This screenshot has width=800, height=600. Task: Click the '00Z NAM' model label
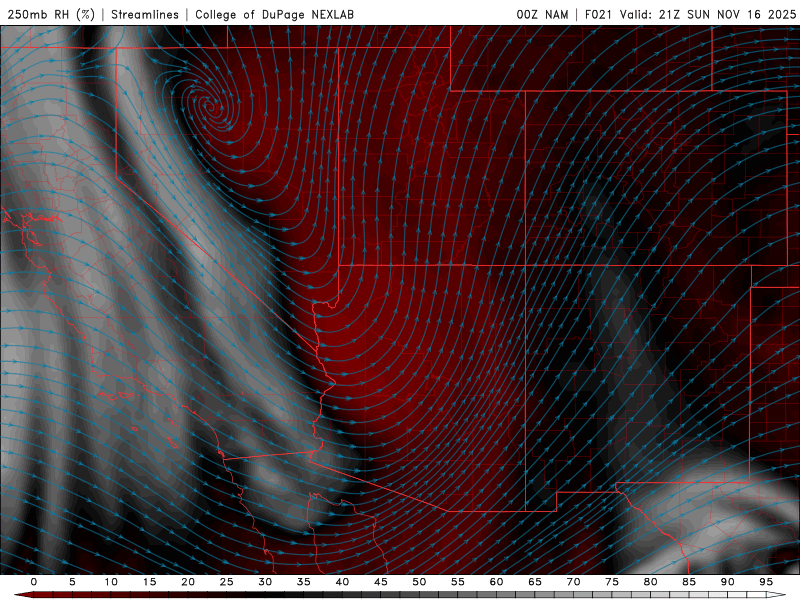(x=542, y=14)
